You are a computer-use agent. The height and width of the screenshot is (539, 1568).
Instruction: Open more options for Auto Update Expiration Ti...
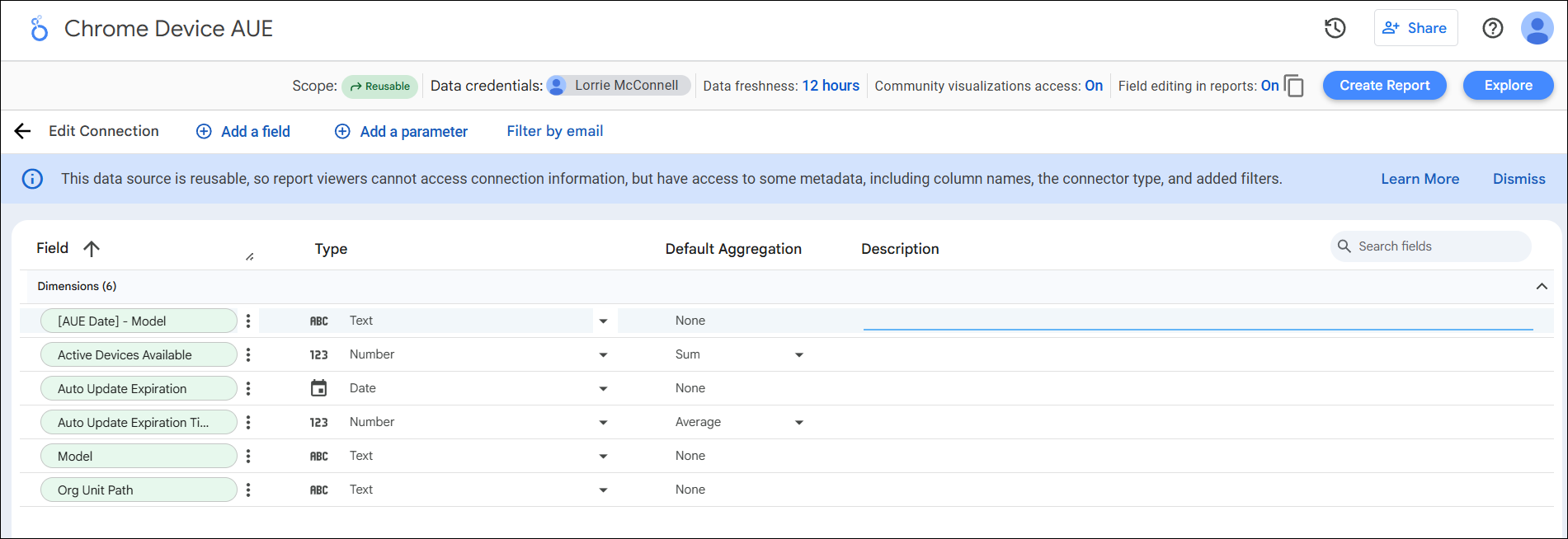click(248, 422)
